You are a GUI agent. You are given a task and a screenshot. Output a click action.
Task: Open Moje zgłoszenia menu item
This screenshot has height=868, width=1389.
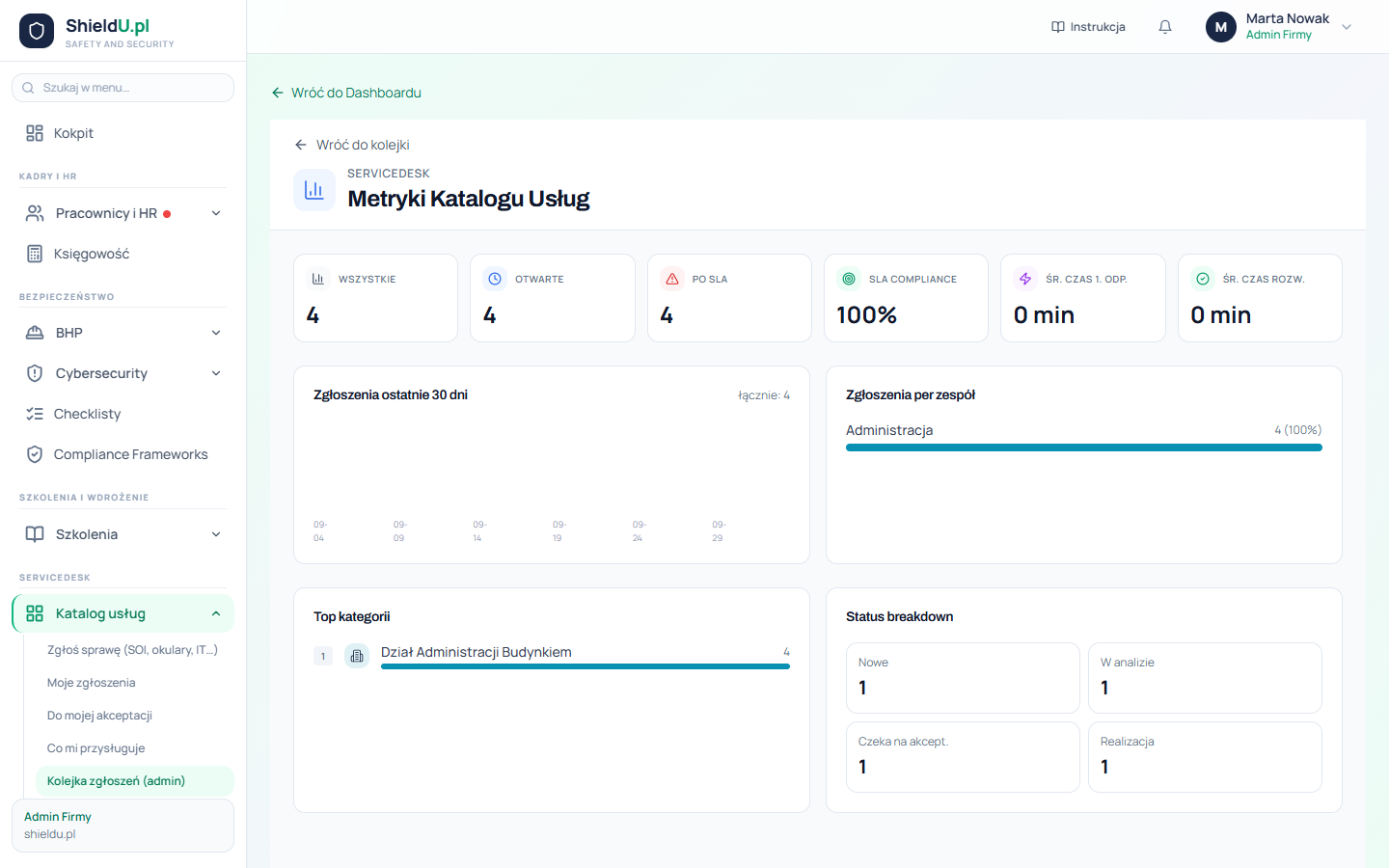point(134,683)
